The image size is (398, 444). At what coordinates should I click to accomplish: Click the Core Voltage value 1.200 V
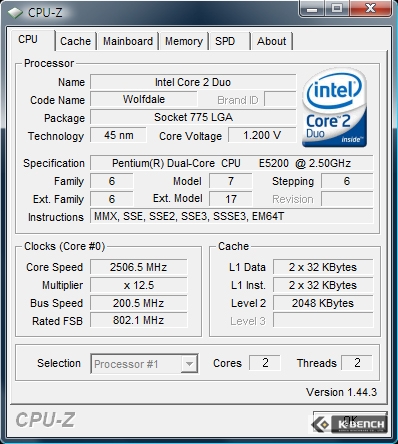pyautogui.click(x=262, y=135)
